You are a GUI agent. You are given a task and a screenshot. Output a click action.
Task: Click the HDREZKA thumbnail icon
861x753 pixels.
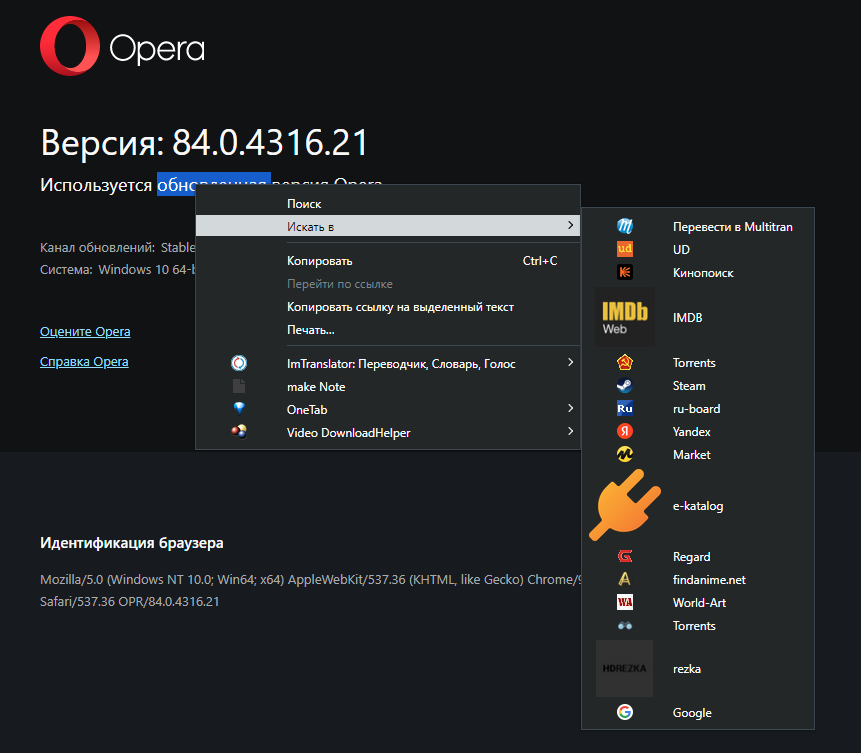point(625,668)
